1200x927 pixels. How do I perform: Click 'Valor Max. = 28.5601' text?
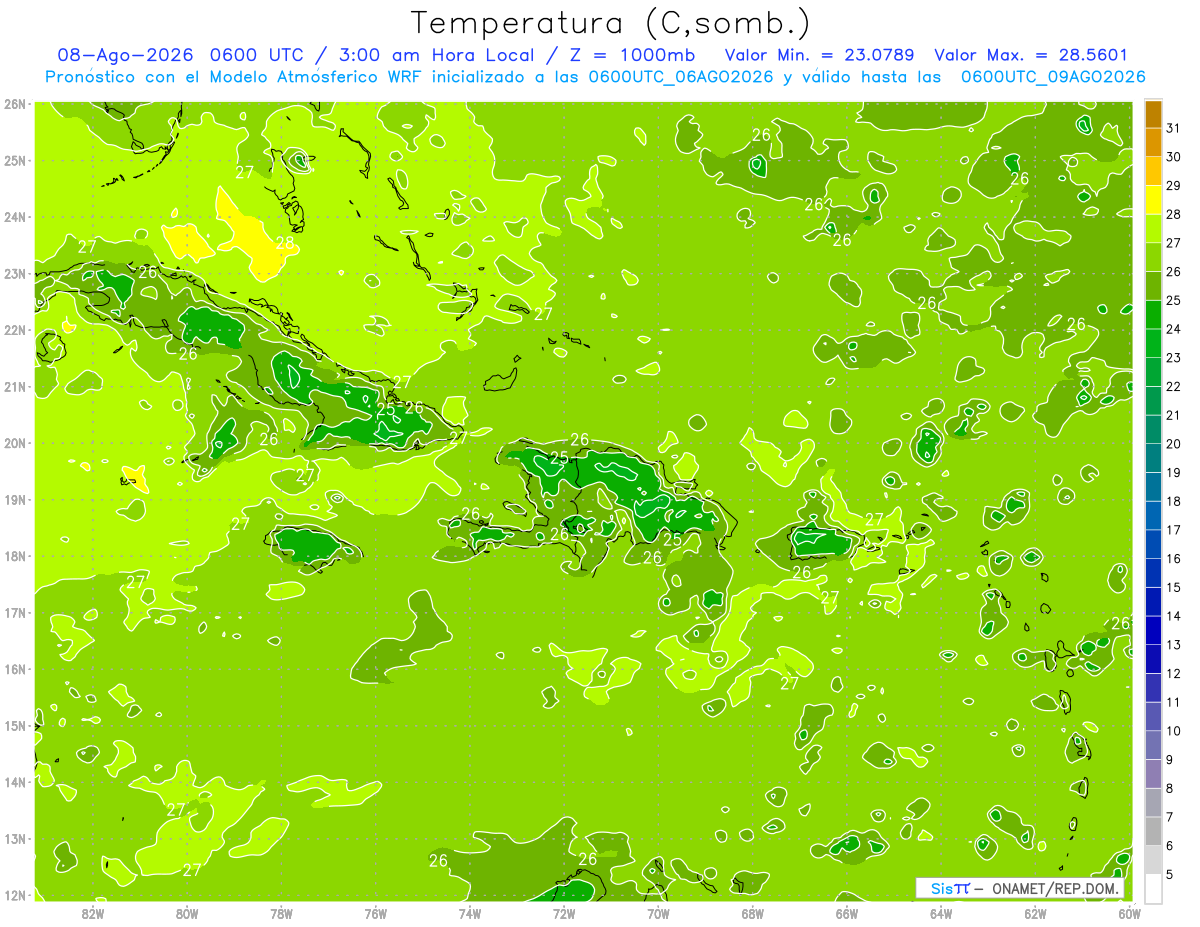[x=1031, y=56]
